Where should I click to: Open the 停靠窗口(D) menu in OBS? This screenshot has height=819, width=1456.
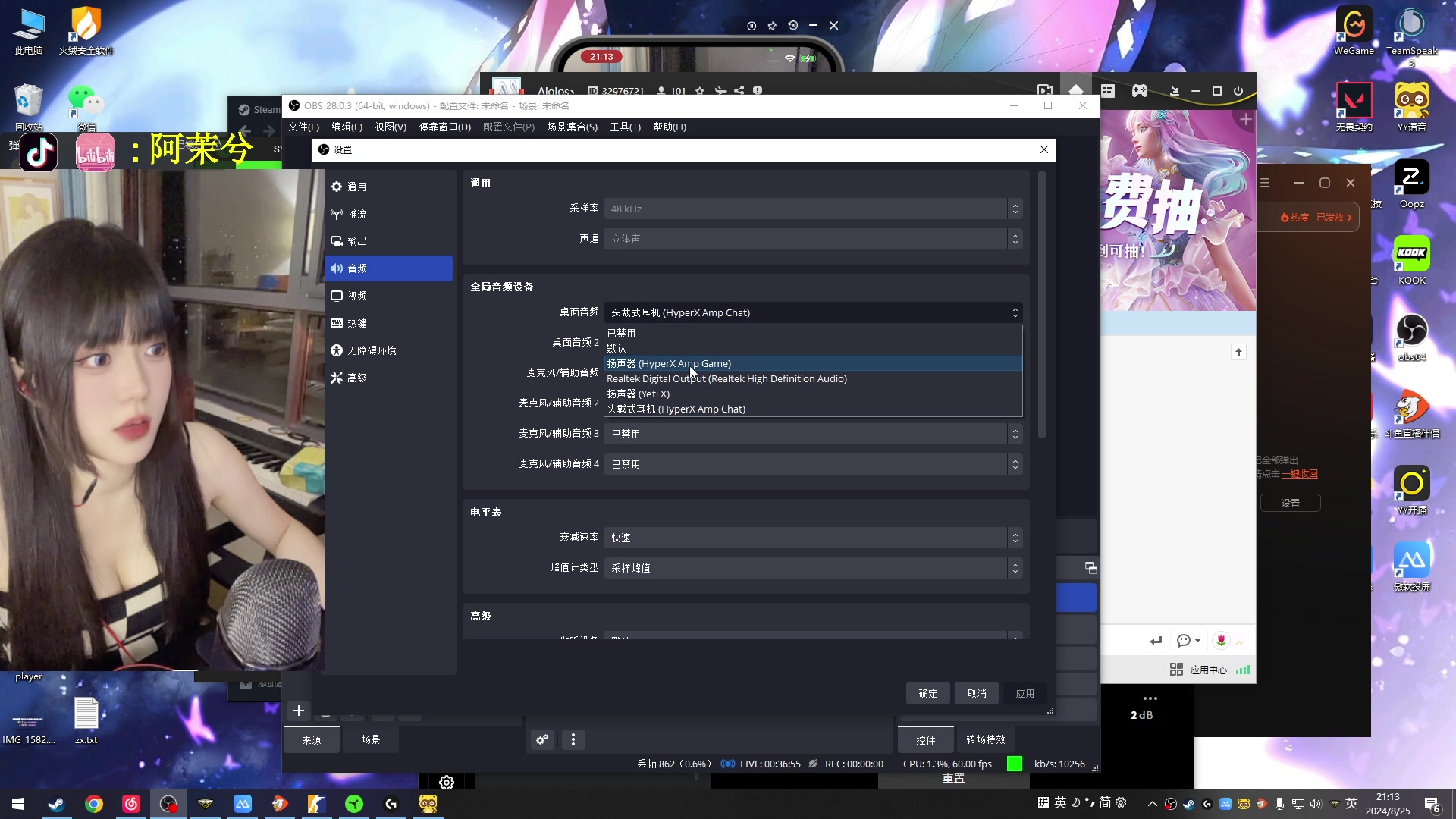pyautogui.click(x=445, y=127)
